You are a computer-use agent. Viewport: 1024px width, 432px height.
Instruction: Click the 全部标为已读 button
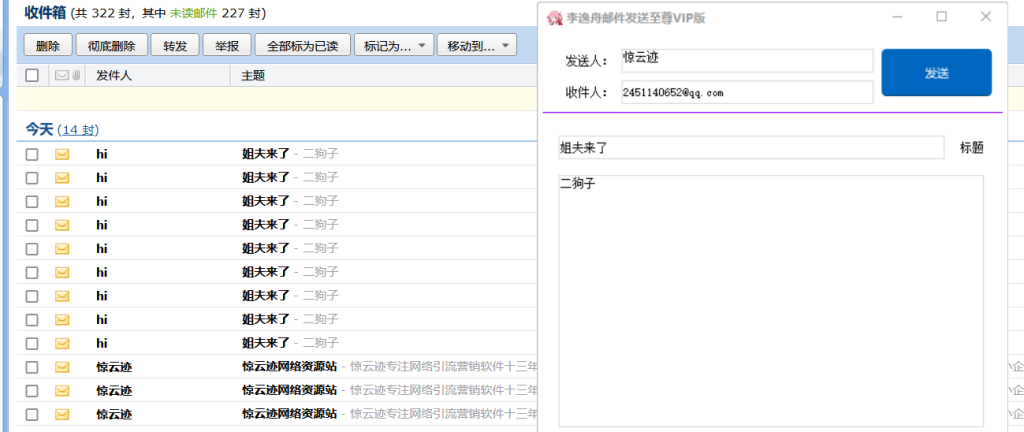[303, 46]
